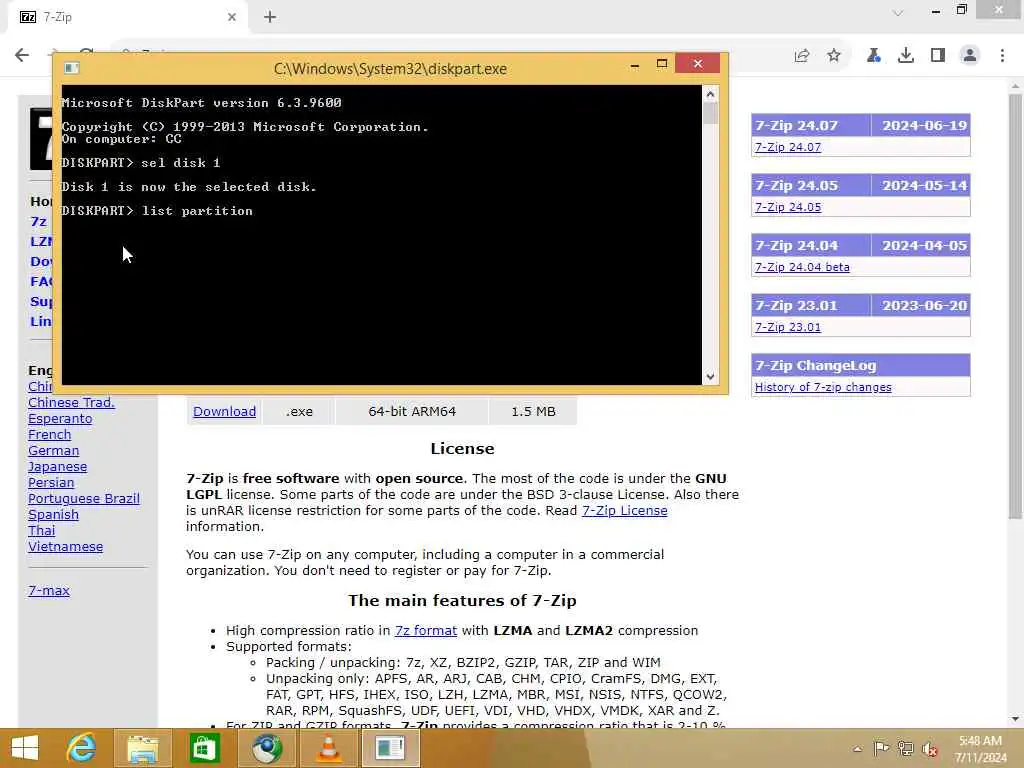Switch language to Portuguese Brazil
The image size is (1024, 768).
click(x=84, y=498)
